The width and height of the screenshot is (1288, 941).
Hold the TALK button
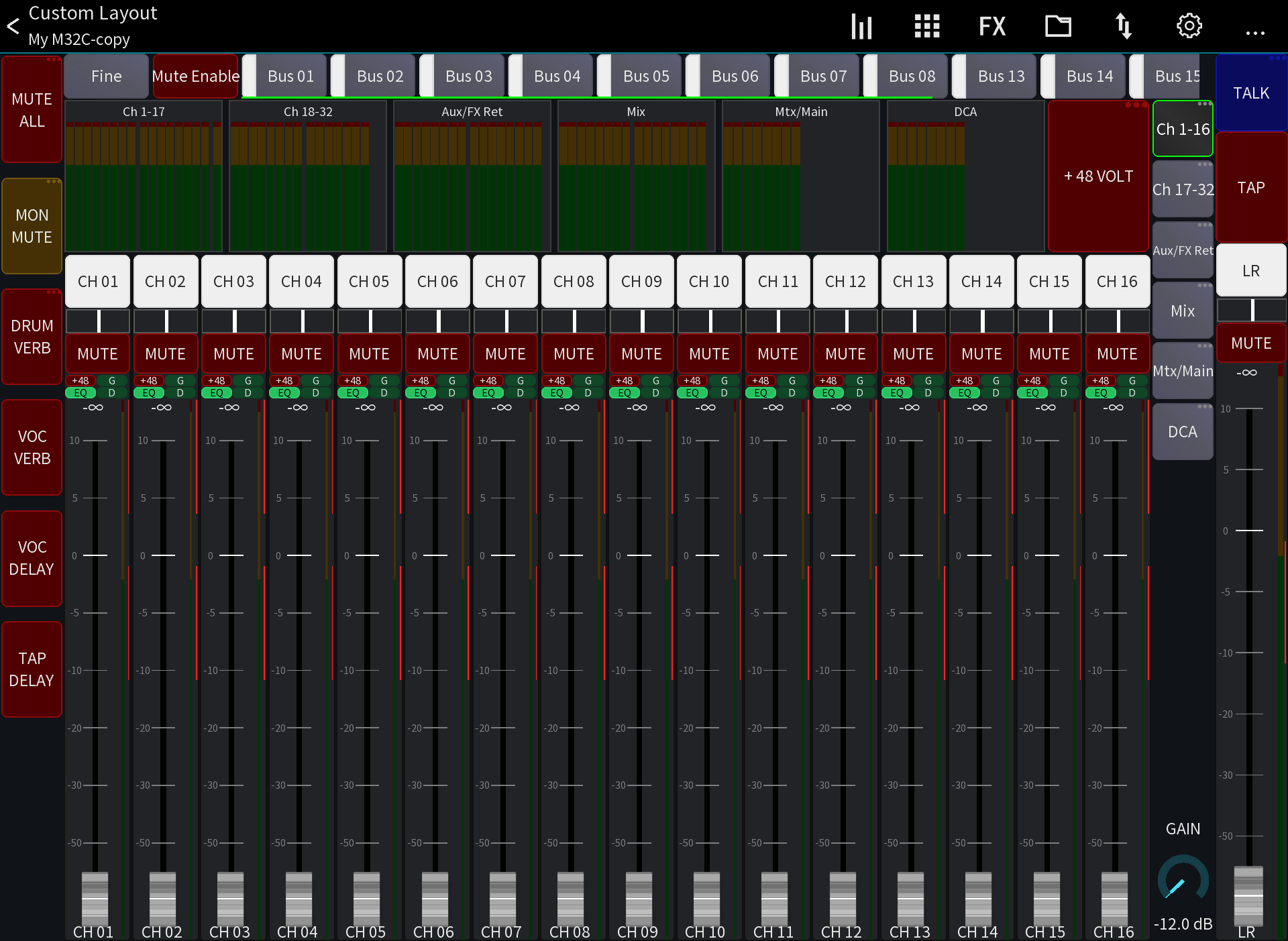[x=1251, y=93]
